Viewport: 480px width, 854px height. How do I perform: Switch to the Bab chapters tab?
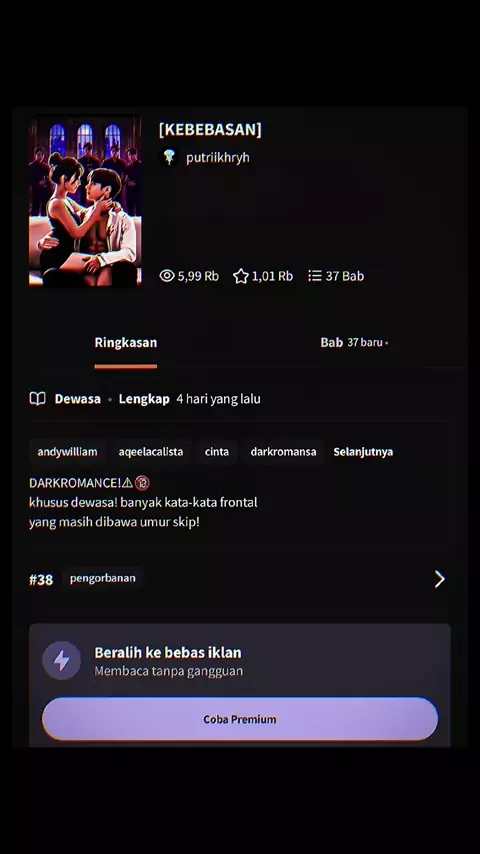[331, 343]
